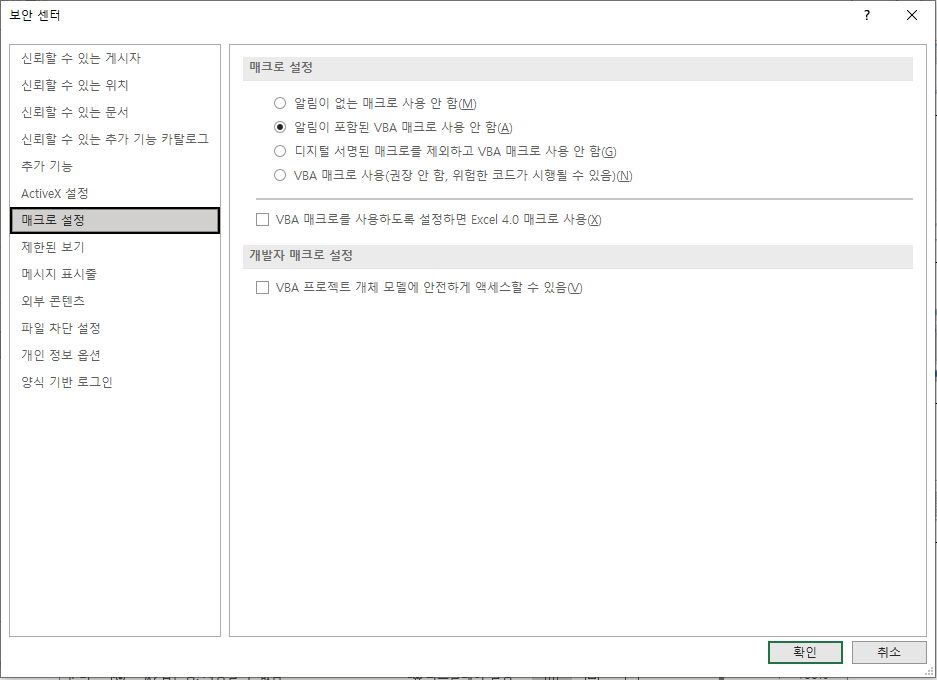
Task: Open '메시지 표시줄' settings
Action: click(115, 274)
